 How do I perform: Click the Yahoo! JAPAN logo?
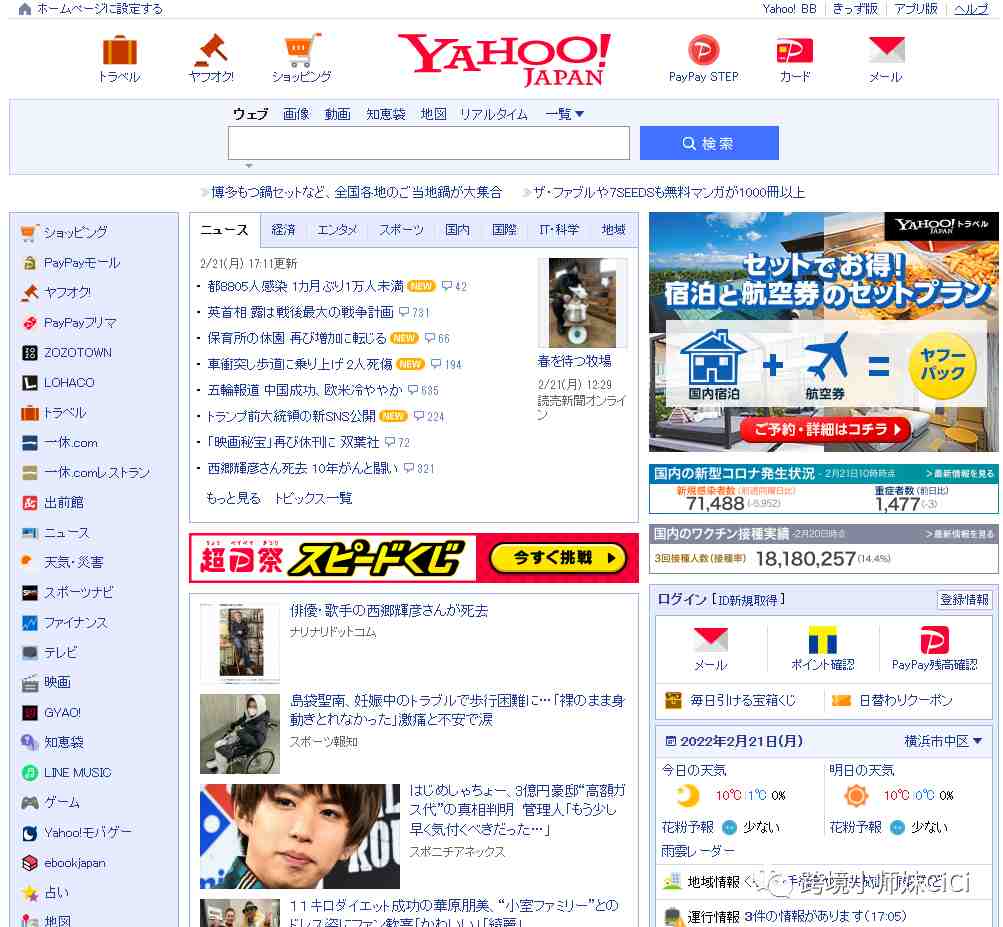[503, 59]
